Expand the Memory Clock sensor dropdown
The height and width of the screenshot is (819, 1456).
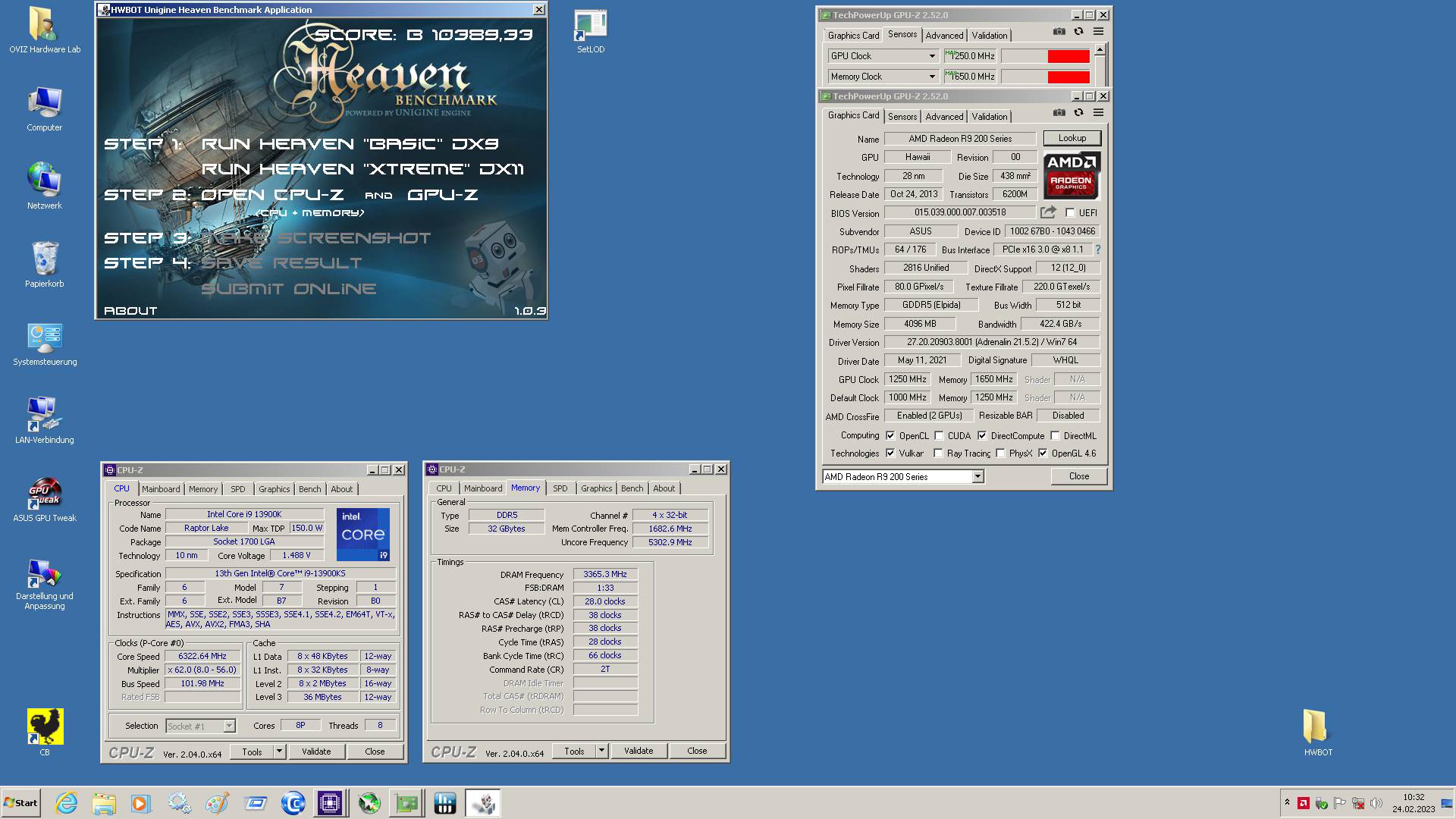click(x=932, y=77)
